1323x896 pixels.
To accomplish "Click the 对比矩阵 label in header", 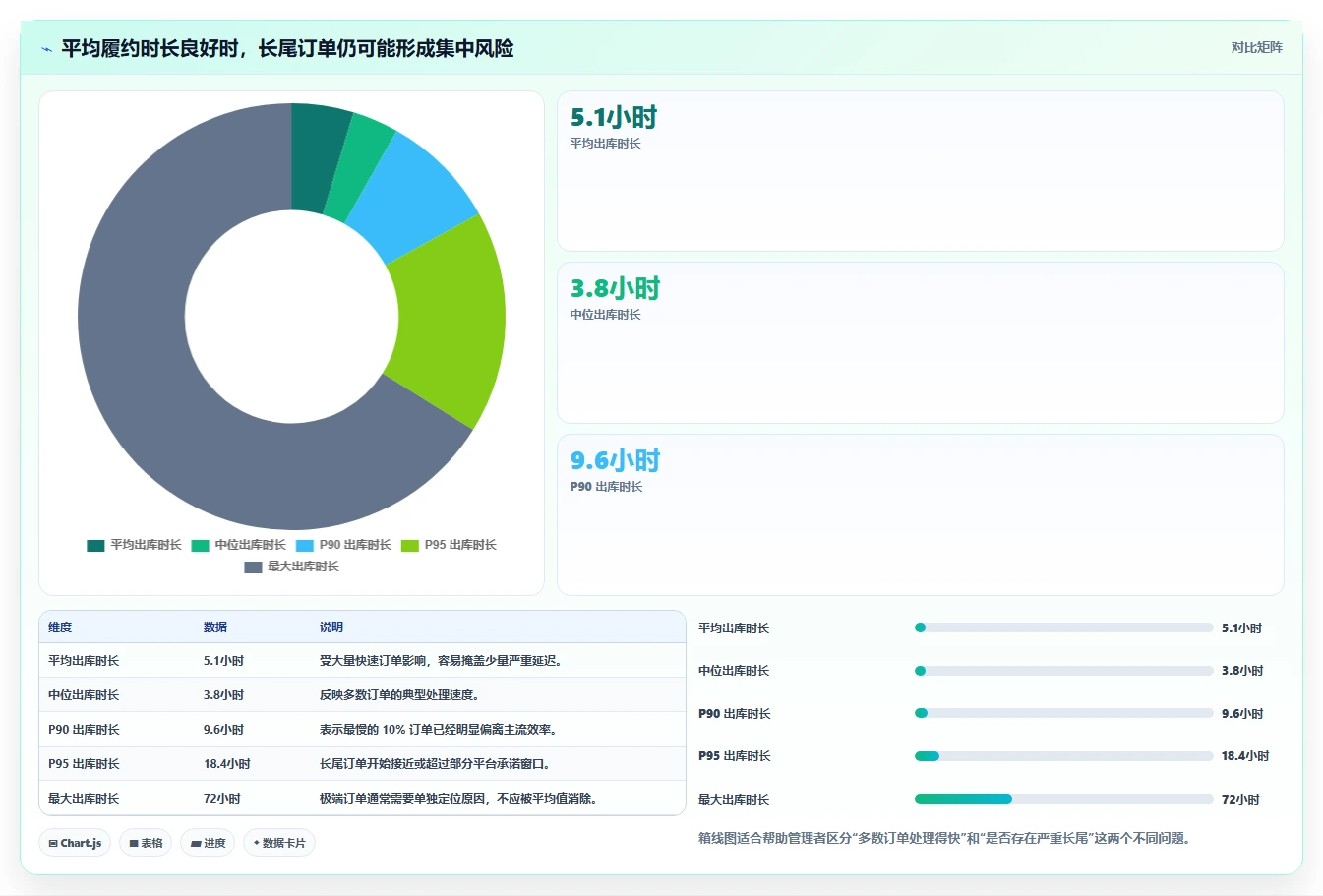I will [x=1256, y=47].
